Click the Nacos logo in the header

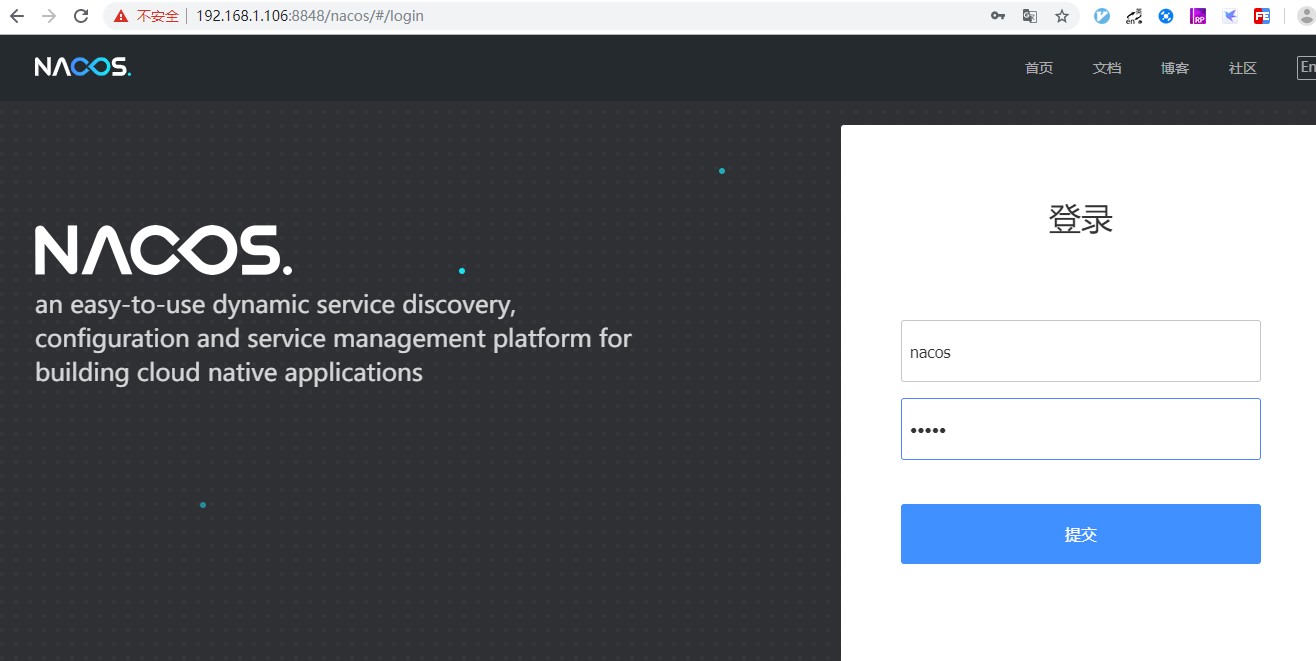[83, 67]
